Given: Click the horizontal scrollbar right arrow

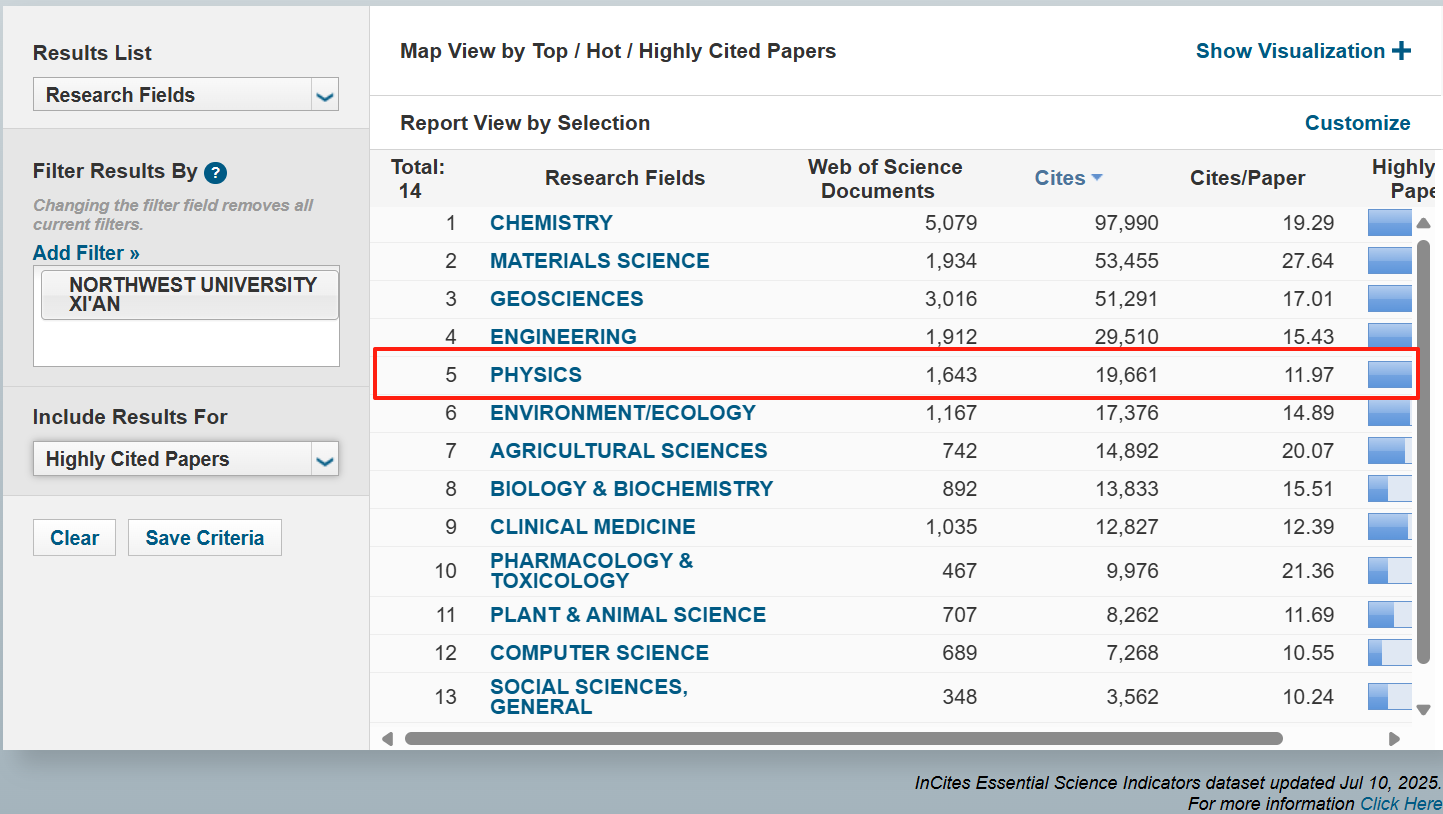Looking at the screenshot, I should click(x=1395, y=739).
